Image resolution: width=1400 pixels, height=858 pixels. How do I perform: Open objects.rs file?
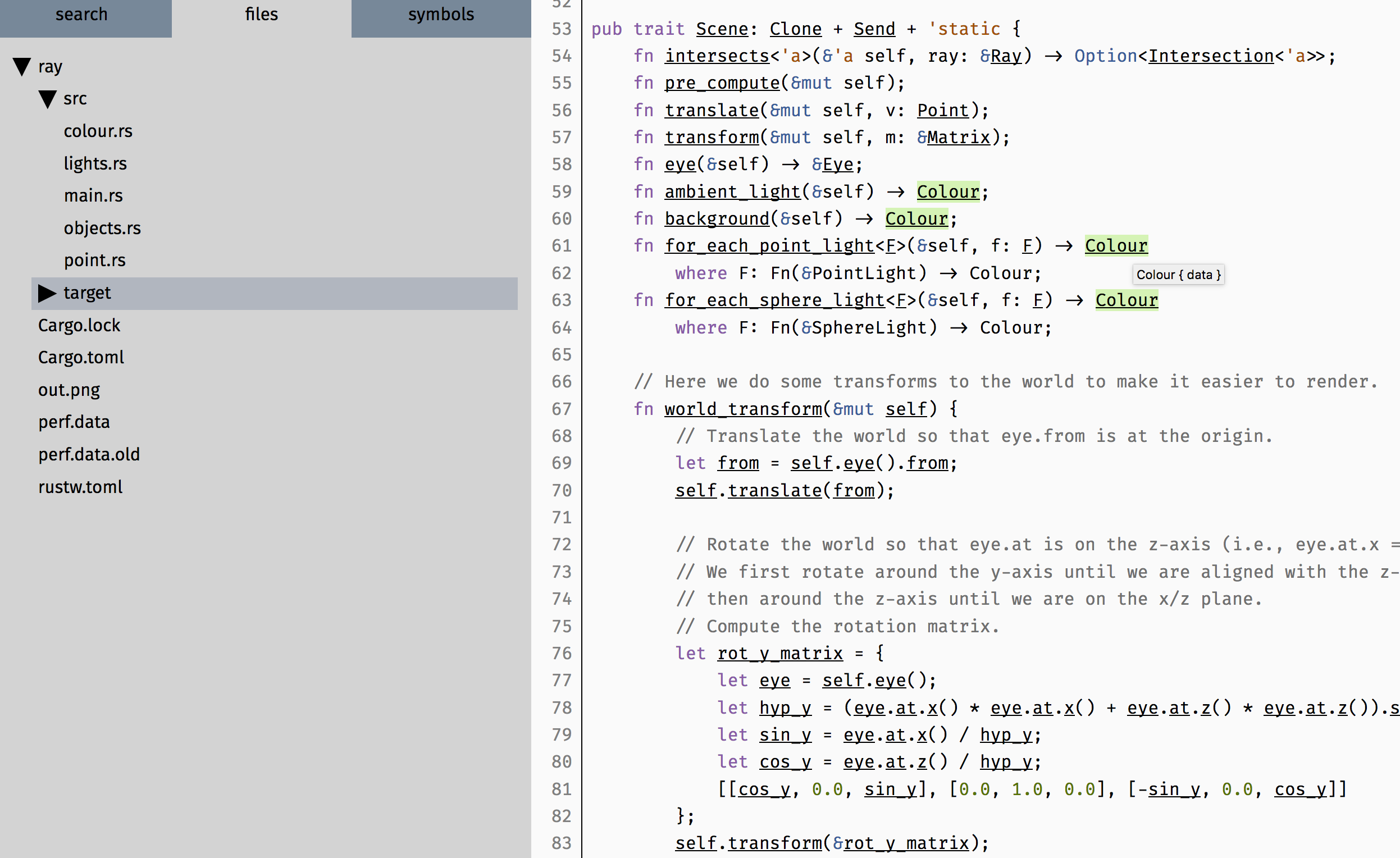pyautogui.click(x=102, y=229)
